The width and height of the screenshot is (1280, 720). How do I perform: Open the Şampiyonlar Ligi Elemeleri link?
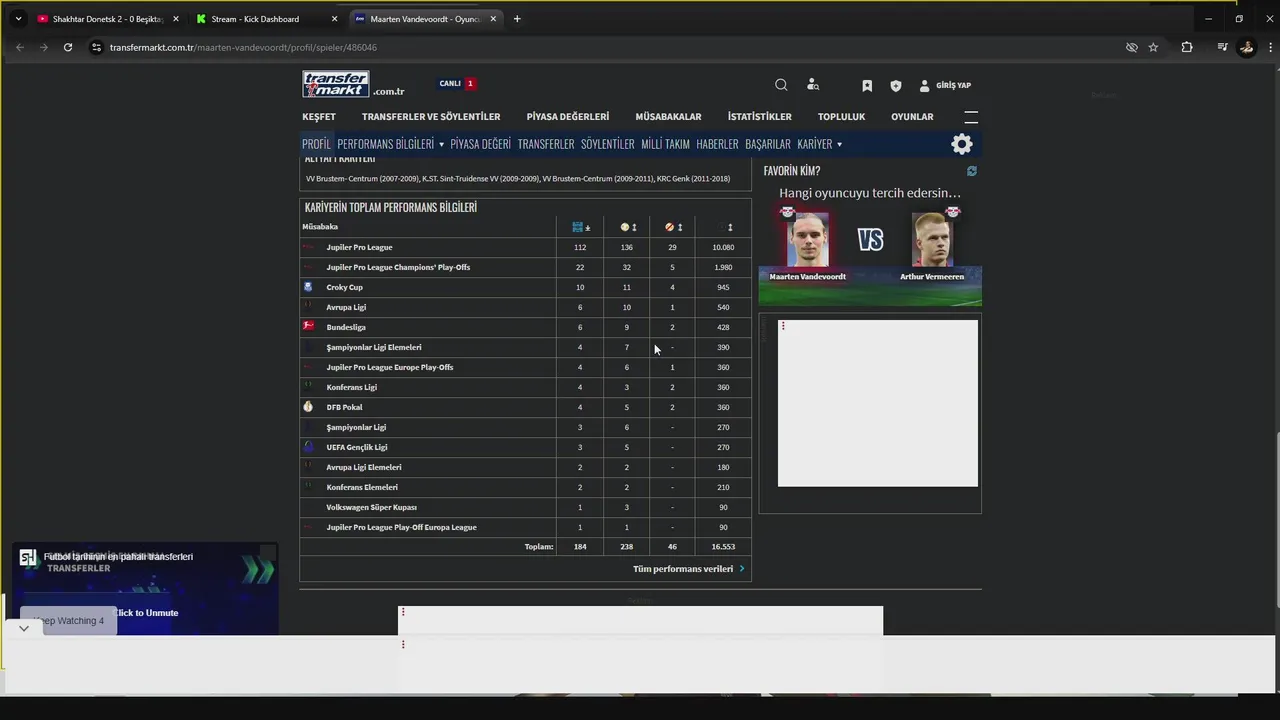pos(374,347)
